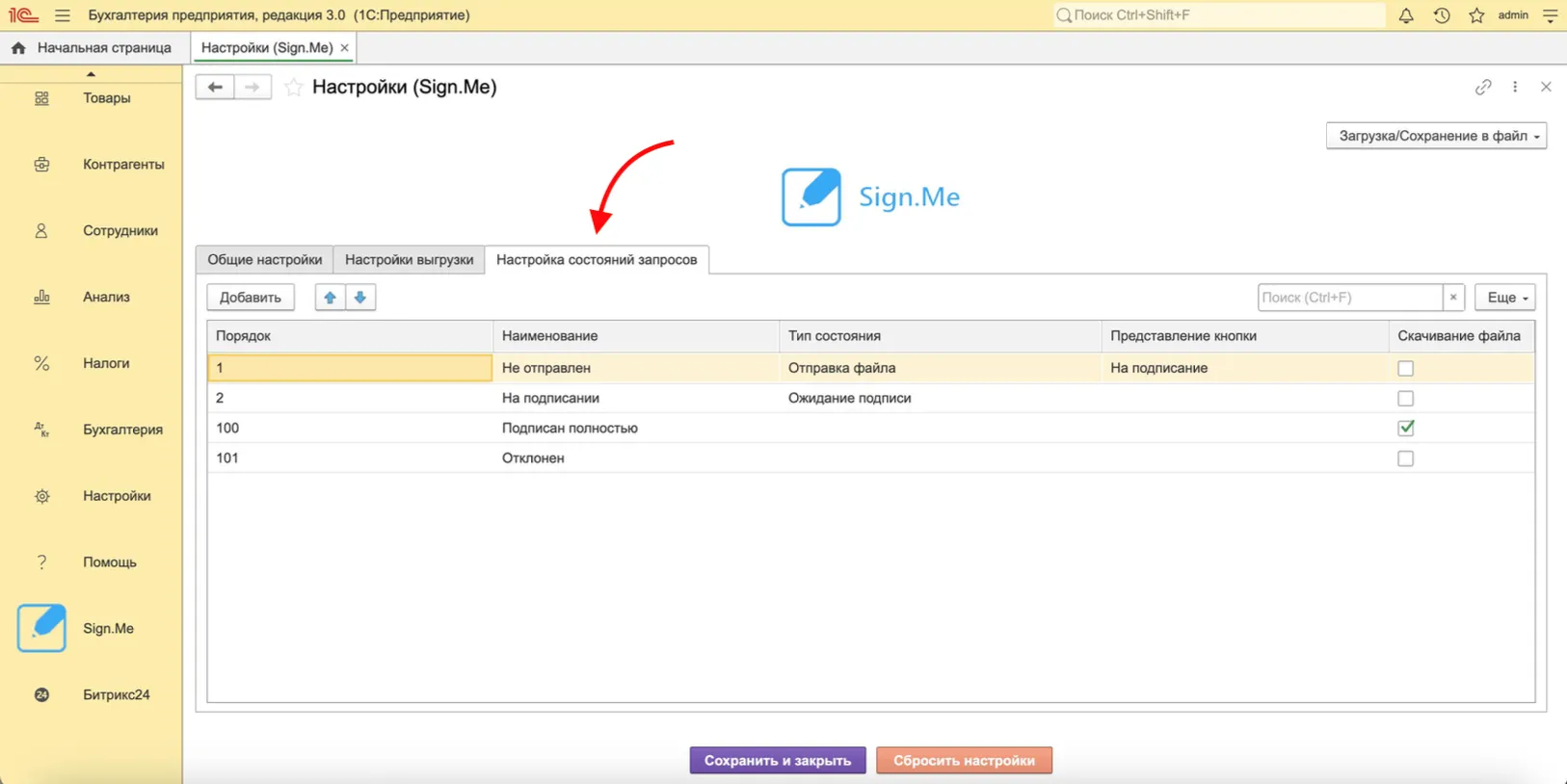This screenshot has width=1567, height=784.
Task: Open Бухгалтерия section in sidebar
Action: [x=91, y=430]
